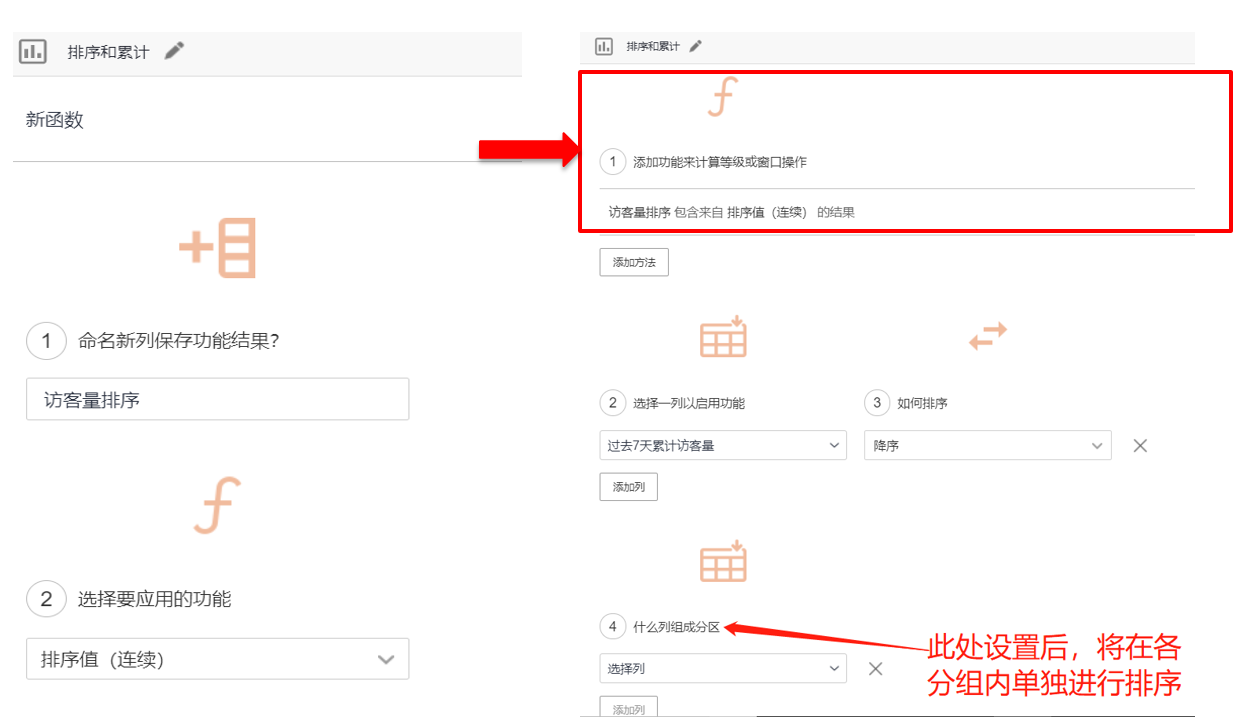Image resolution: width=1244 pixels, height=721 pixels.
Task: Click the 访客量排序 name input field
Action: click(x=217, y=399)
